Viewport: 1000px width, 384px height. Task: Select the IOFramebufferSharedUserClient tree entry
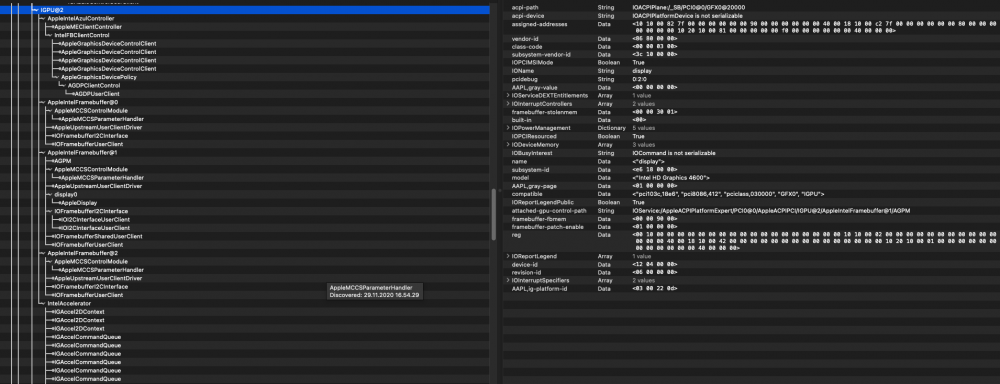coord(98,236)
